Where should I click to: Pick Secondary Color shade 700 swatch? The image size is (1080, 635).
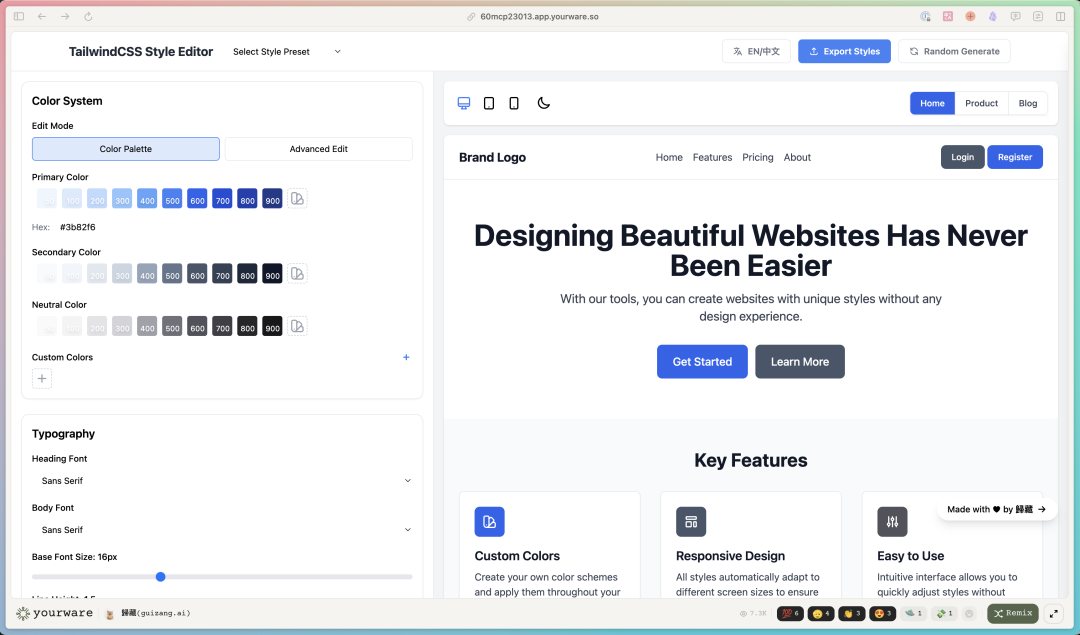tap(222, 273)
